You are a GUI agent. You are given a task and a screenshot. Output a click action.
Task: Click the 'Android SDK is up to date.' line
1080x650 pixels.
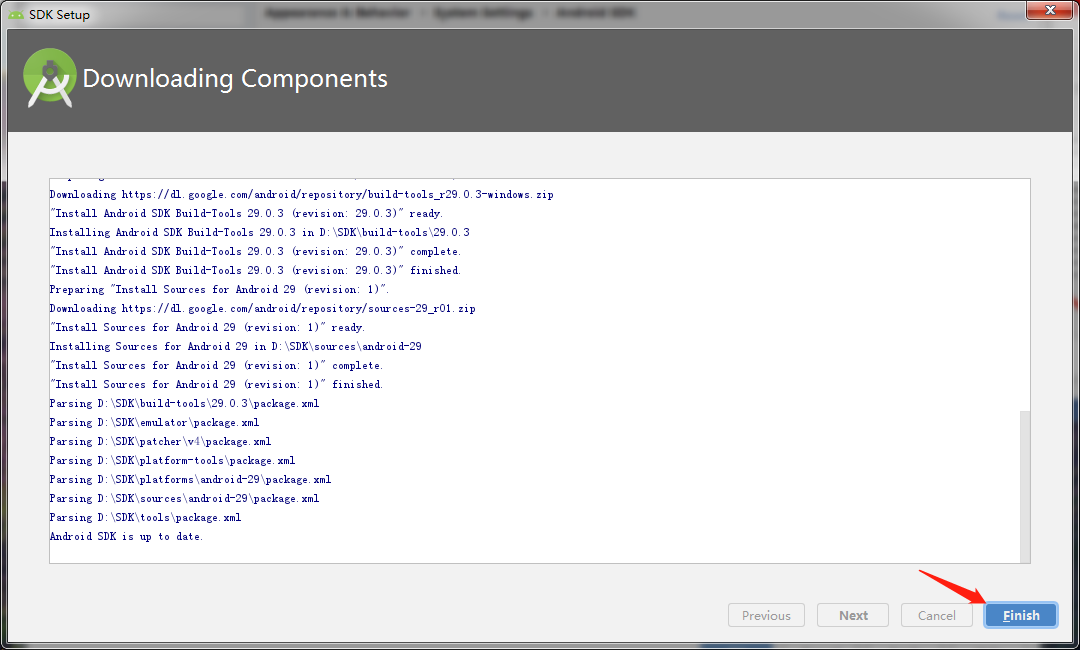tap(126, 536)
